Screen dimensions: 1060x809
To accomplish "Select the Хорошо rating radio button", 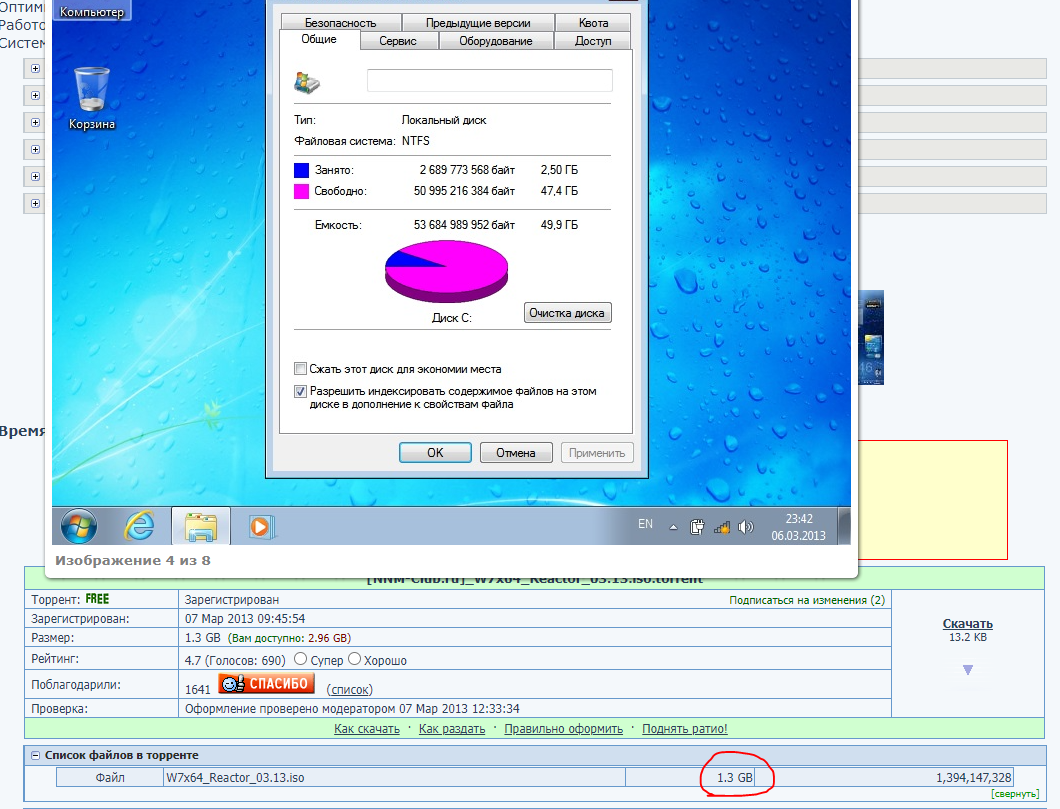I will (x=354, y=659).
